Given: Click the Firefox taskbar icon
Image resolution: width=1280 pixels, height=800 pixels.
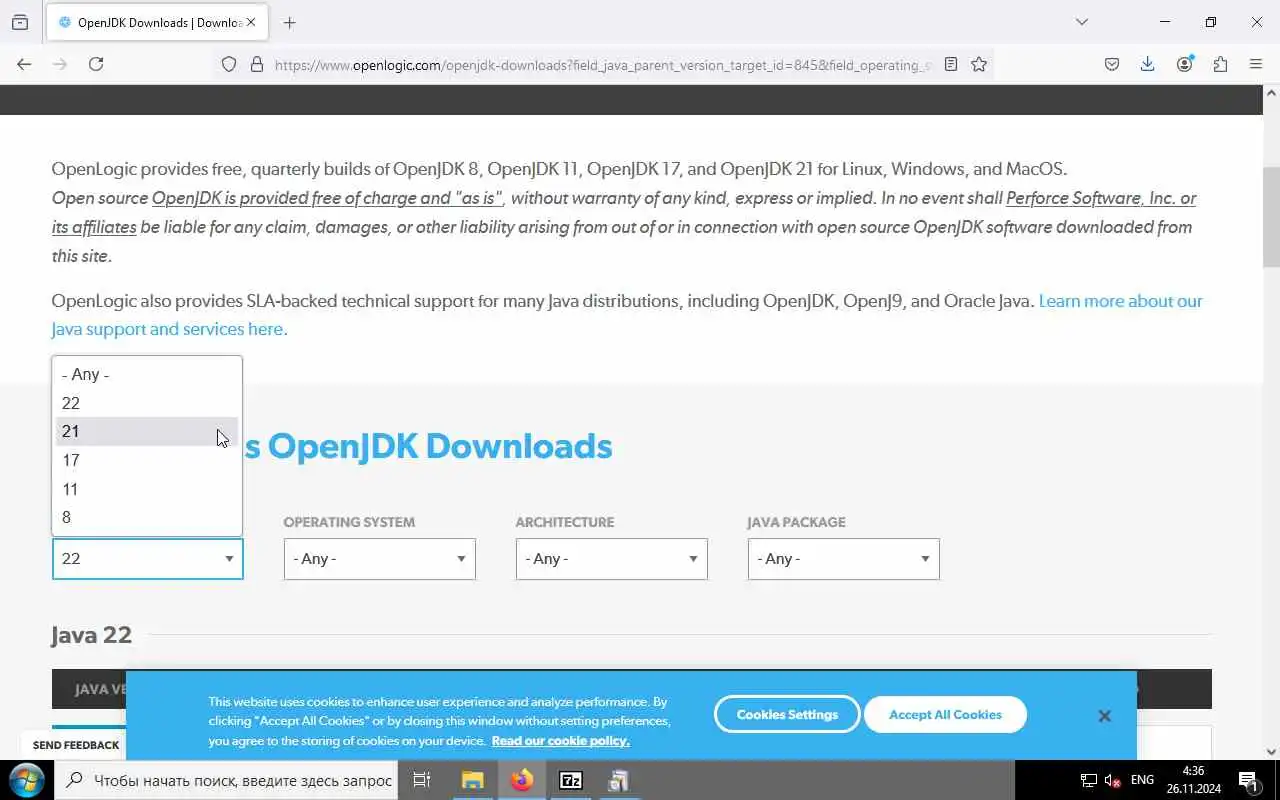Looking at the screenshot, I should [522, 780].
